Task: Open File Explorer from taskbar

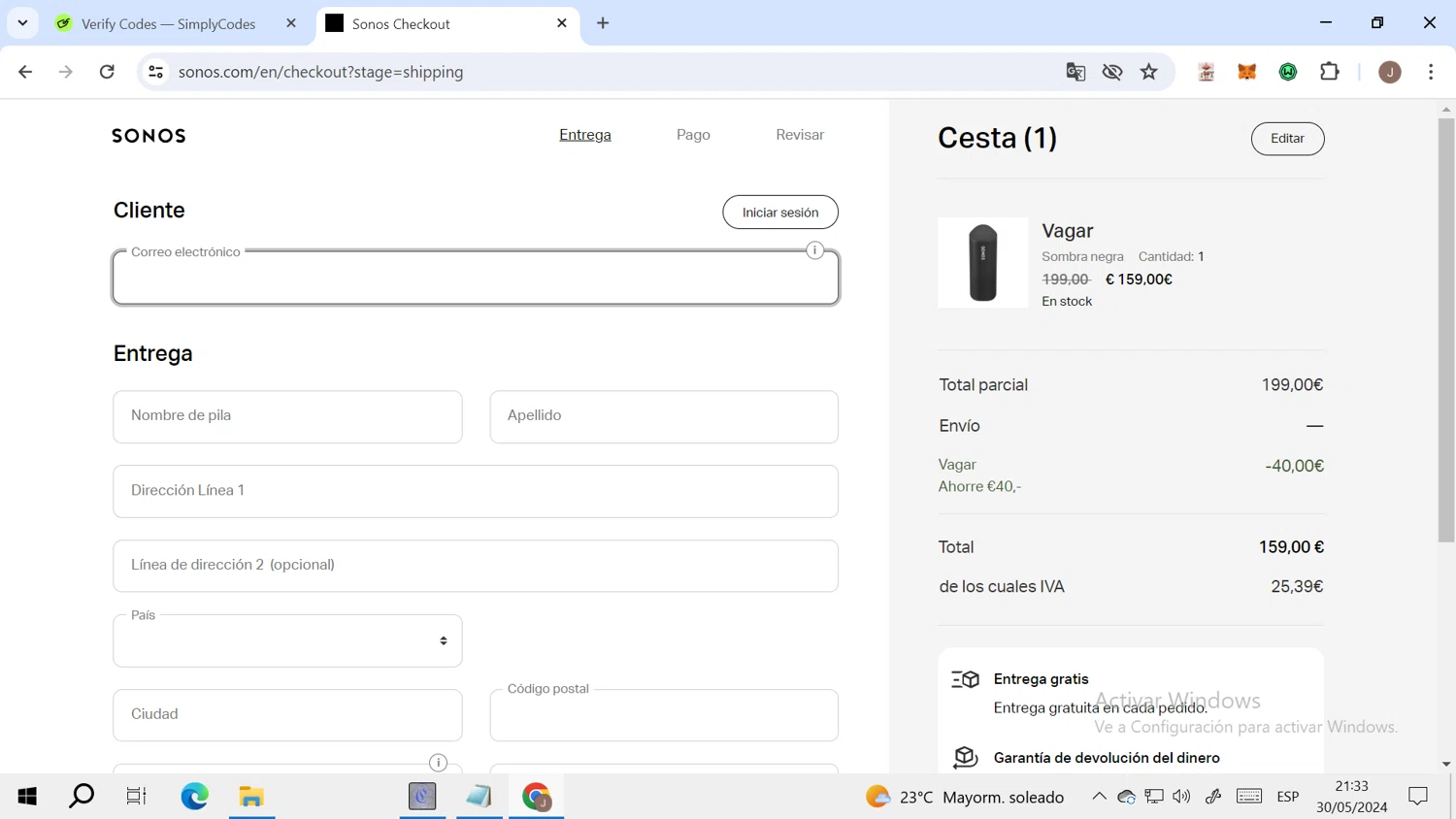Action: [x=251, y=797]
